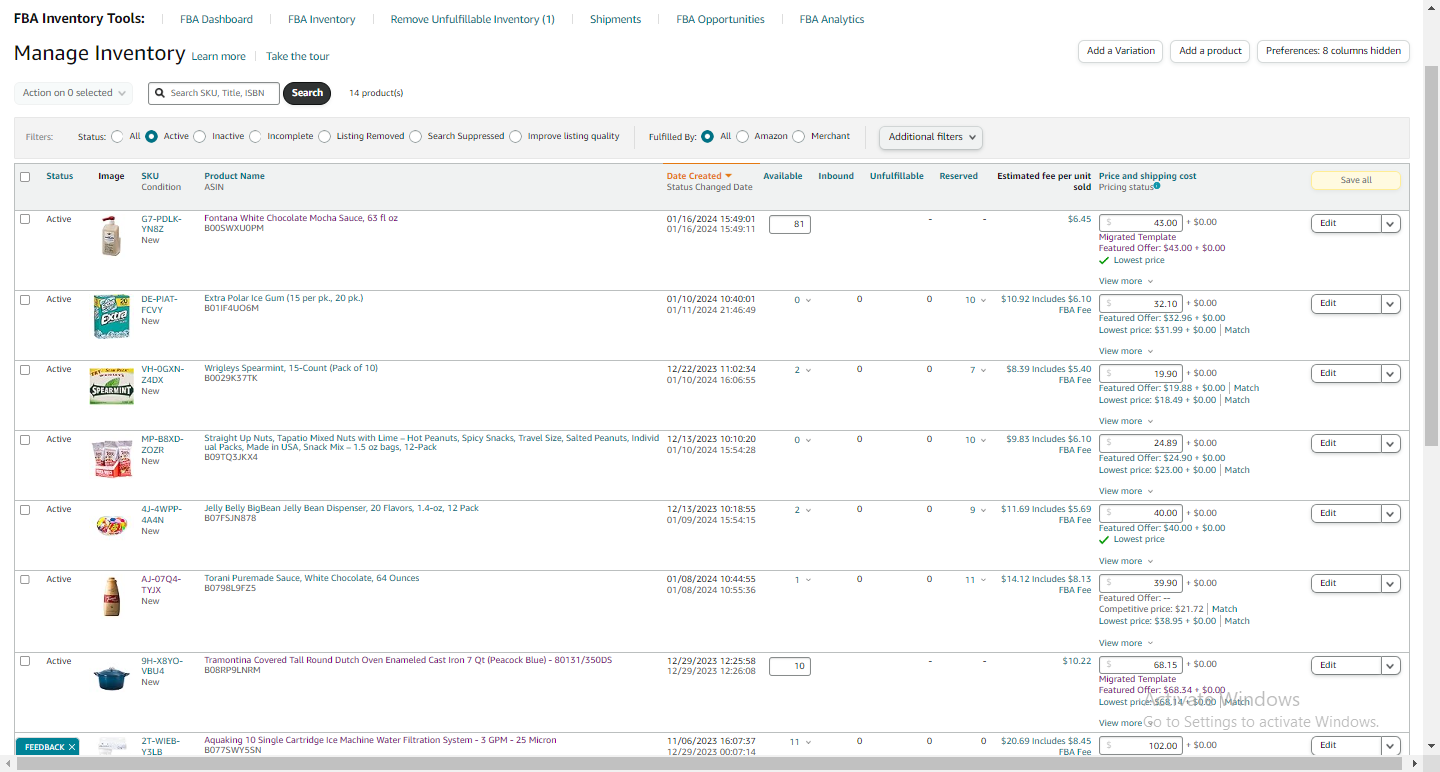Click the price field showing 32.10
This screenshot has height=772, width=1440.
click(1142, 303)
